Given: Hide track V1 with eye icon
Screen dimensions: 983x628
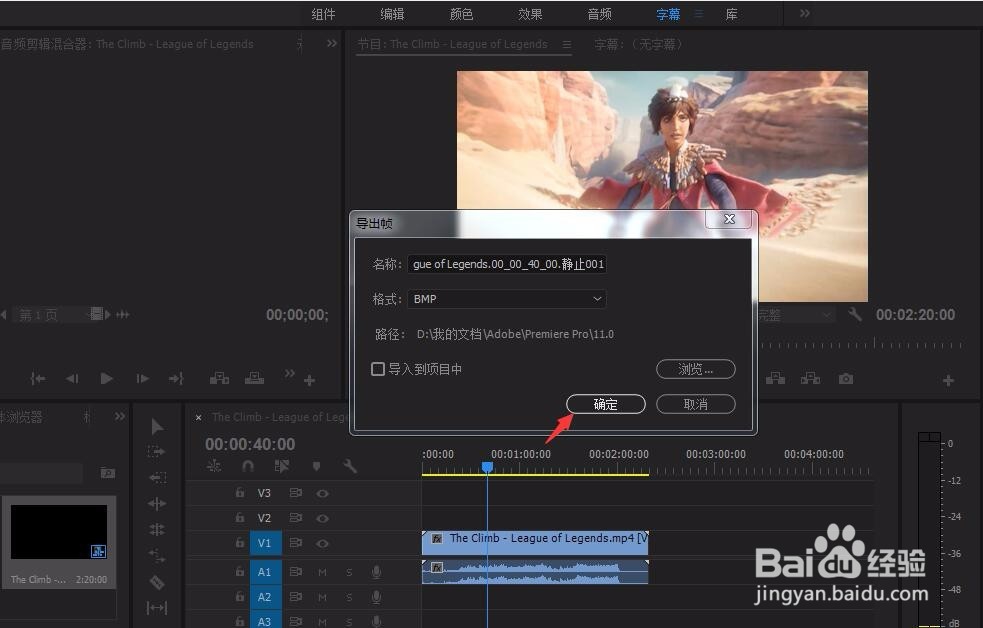Looking at the screenshot, I should [x=322, y=543].
